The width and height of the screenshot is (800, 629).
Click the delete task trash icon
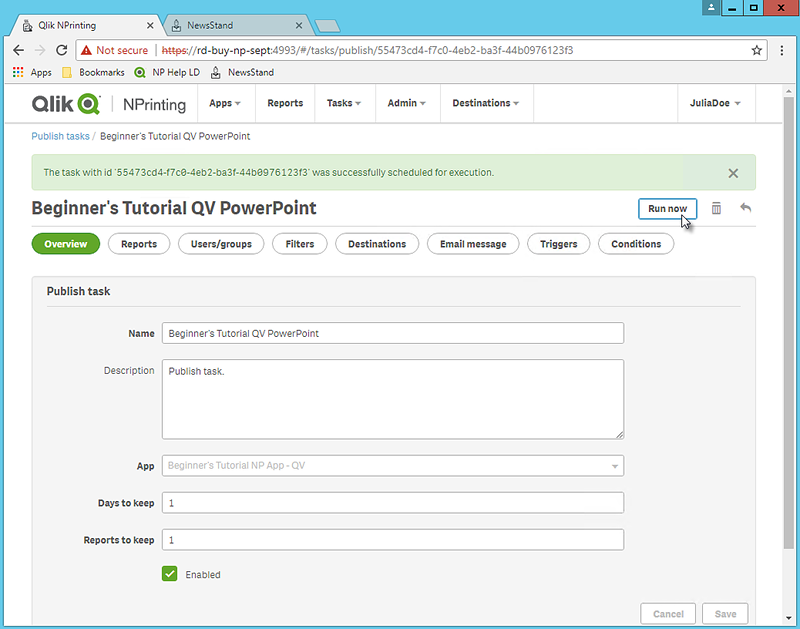tap(716, 208)
